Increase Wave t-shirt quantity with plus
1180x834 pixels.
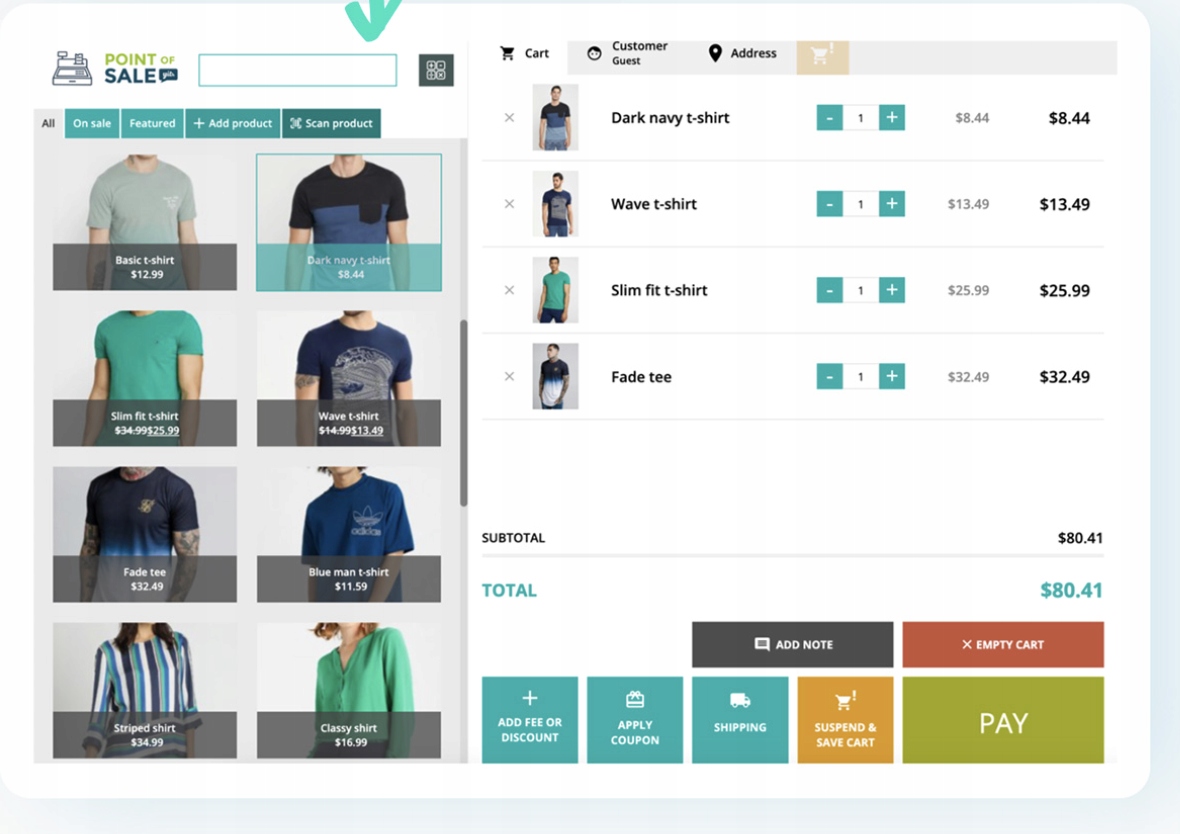pyautogui.click(x=892, y=204)
